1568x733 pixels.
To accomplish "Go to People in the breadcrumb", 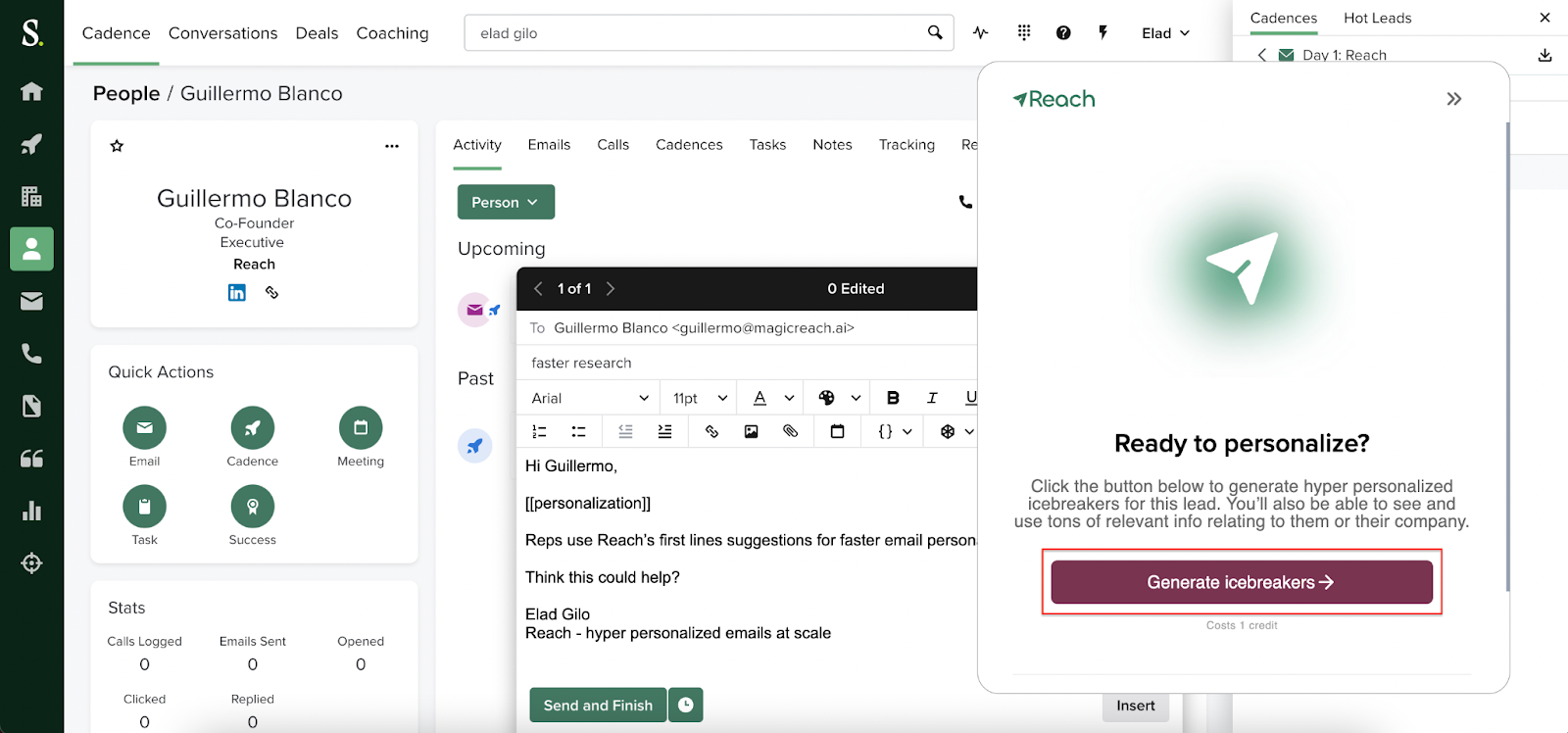I will (126, 93).
